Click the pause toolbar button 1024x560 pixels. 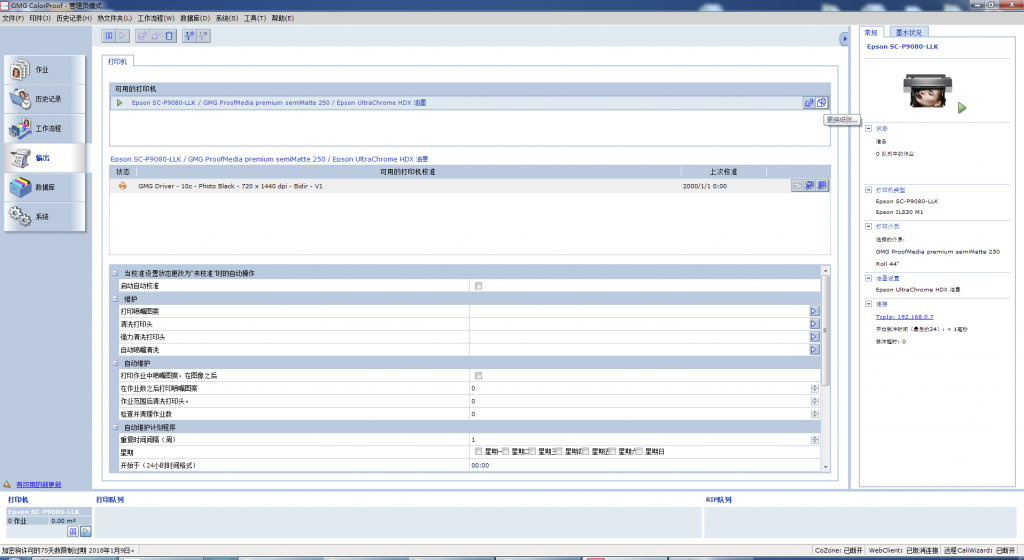coord(109,36)
